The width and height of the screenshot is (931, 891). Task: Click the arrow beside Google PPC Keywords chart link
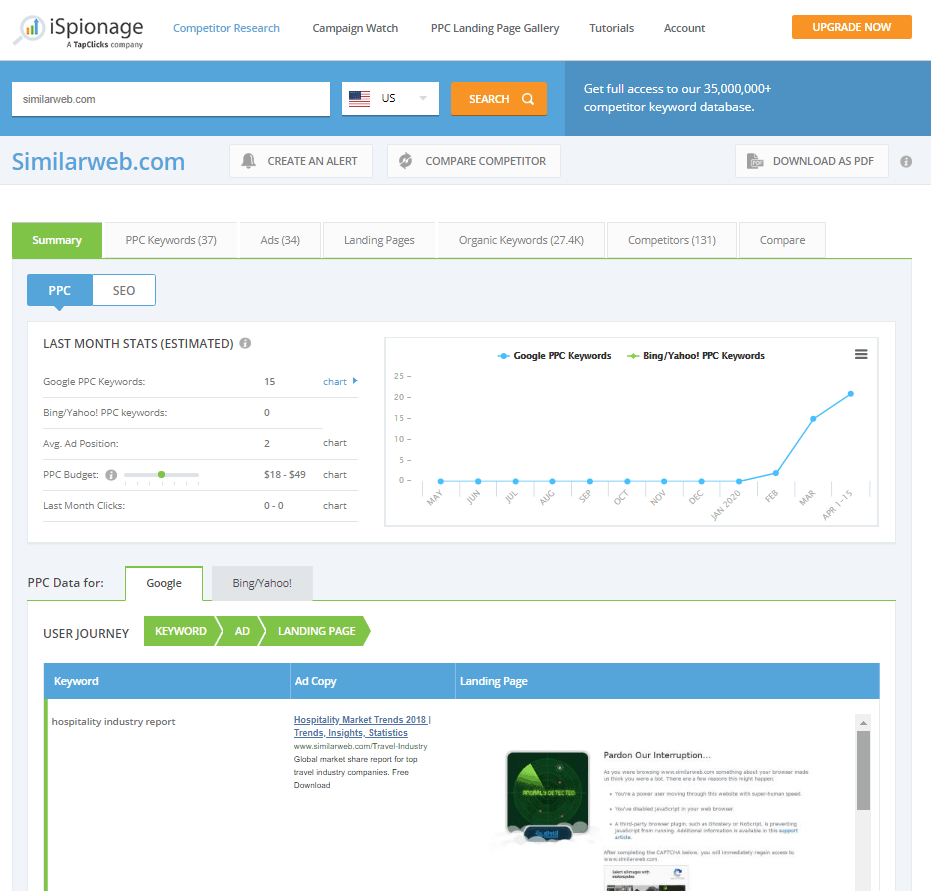355,381
